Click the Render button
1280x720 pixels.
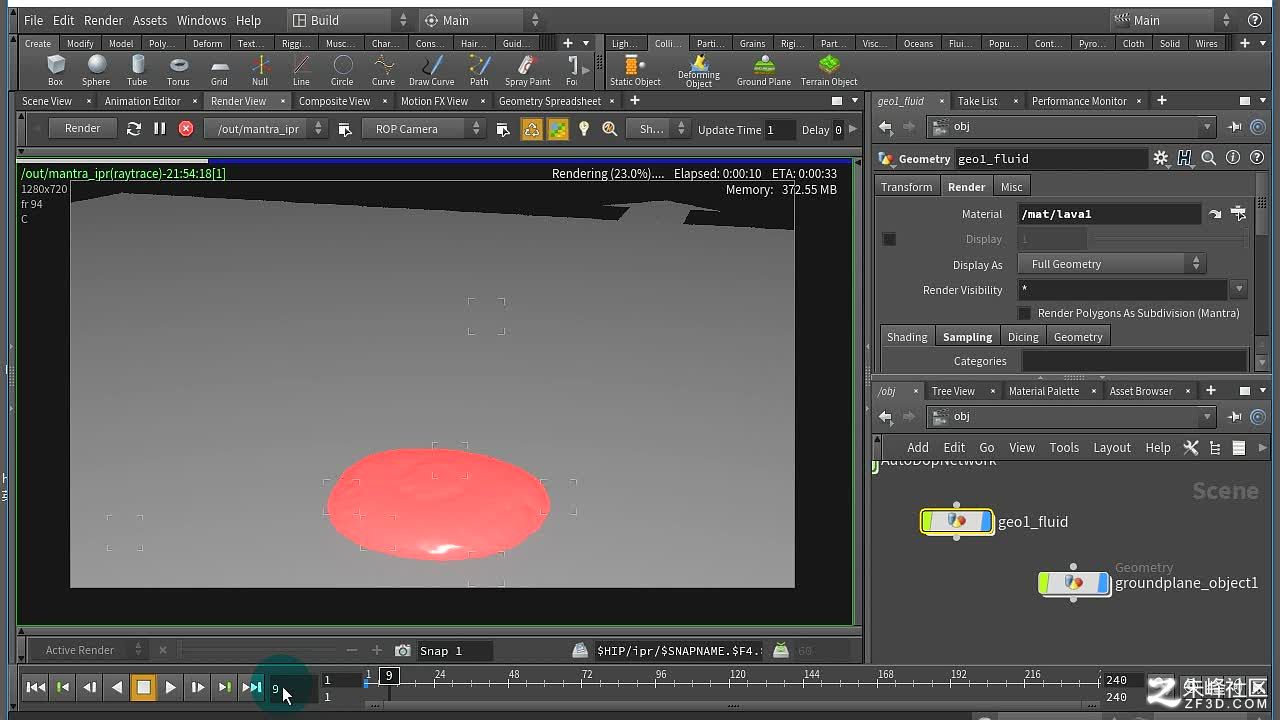82,129
